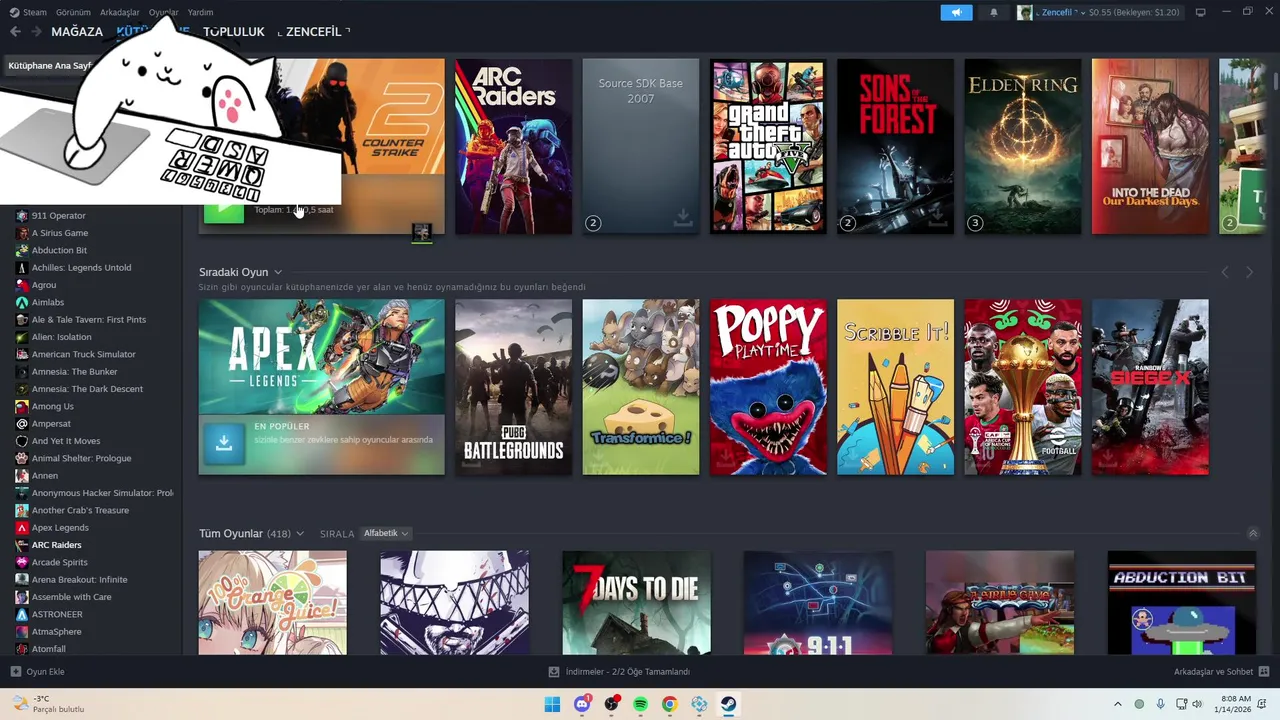This screenshot has width=1280, height=720.
Task: Click the Ampersat sidebar icon
Action: click(x=22, y=424)
